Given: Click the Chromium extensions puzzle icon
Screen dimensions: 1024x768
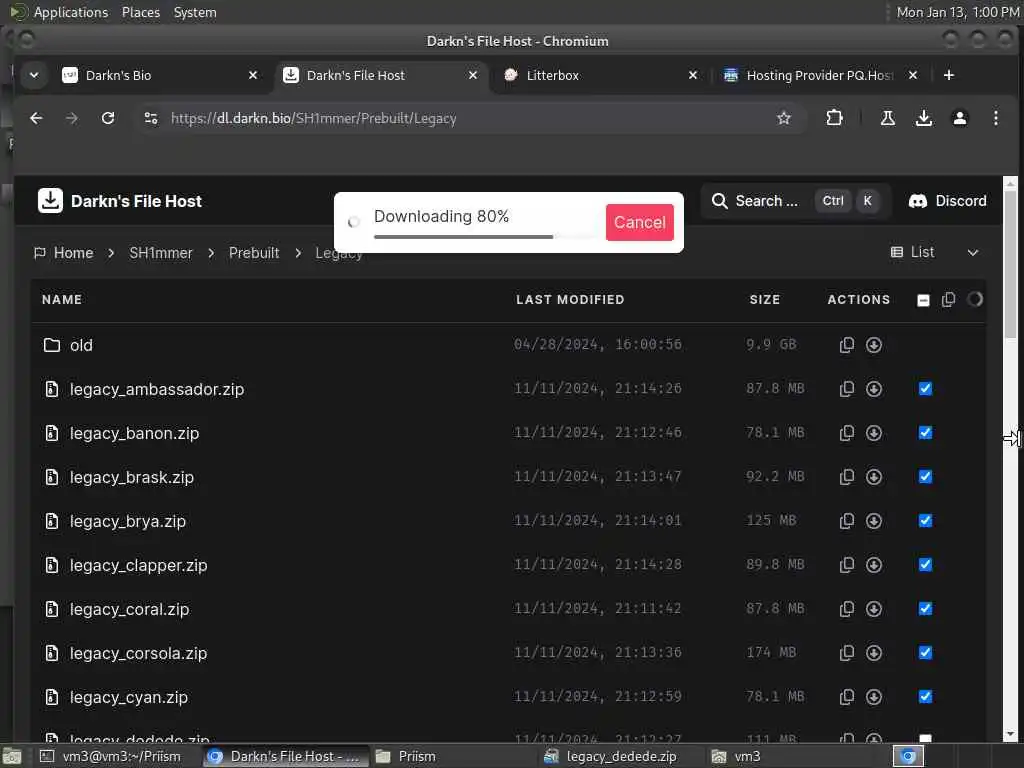Looking at the screenshot, I should click(x=834, y=118).
